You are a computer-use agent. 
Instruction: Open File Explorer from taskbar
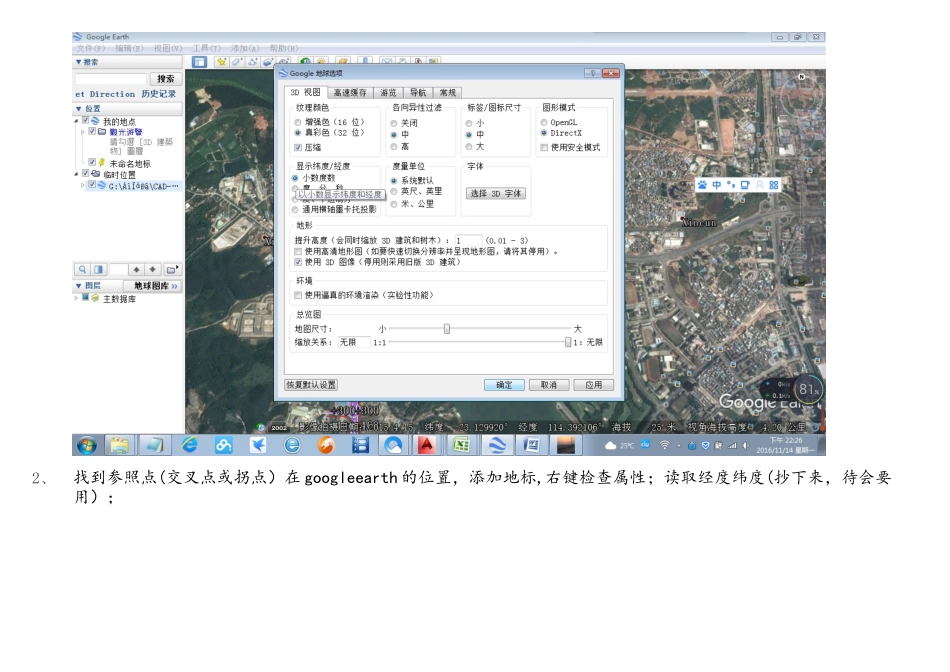pos(120,446)
